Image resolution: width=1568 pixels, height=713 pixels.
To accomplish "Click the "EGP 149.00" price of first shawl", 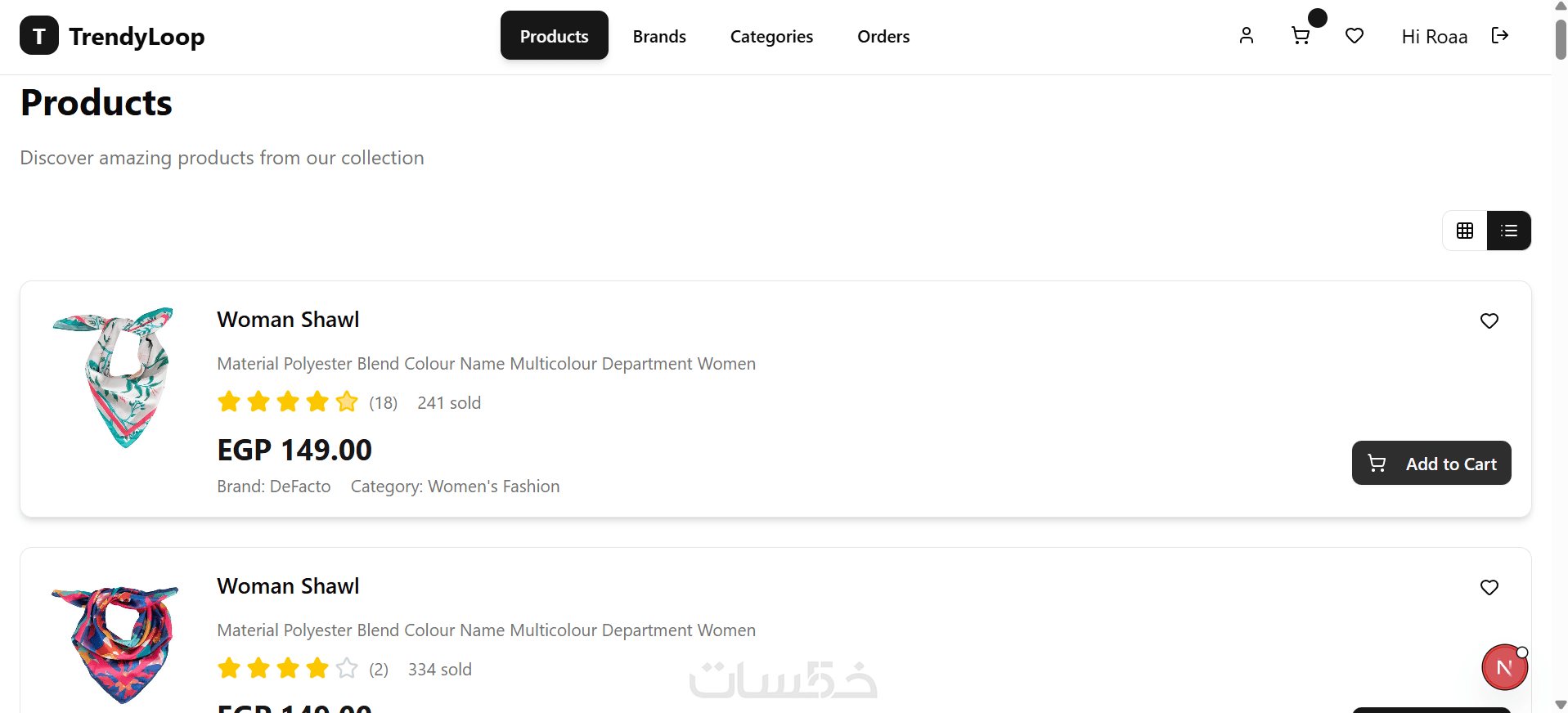I will [294, 450].
